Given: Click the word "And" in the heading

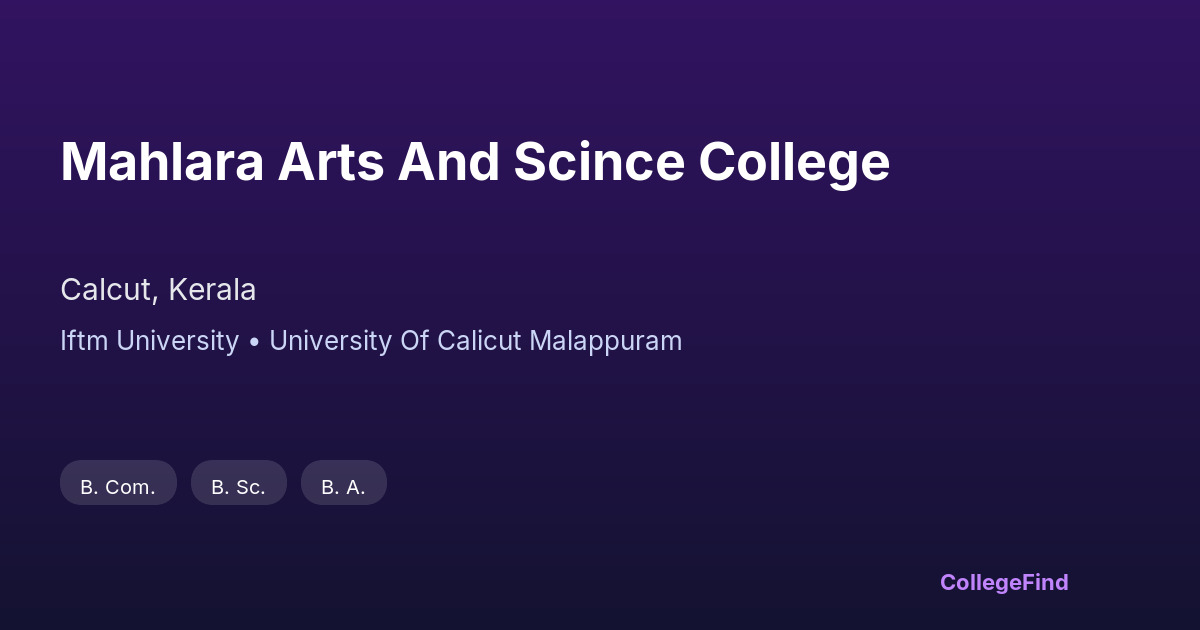Looking at the screenshot, I should tap(449, 162).
